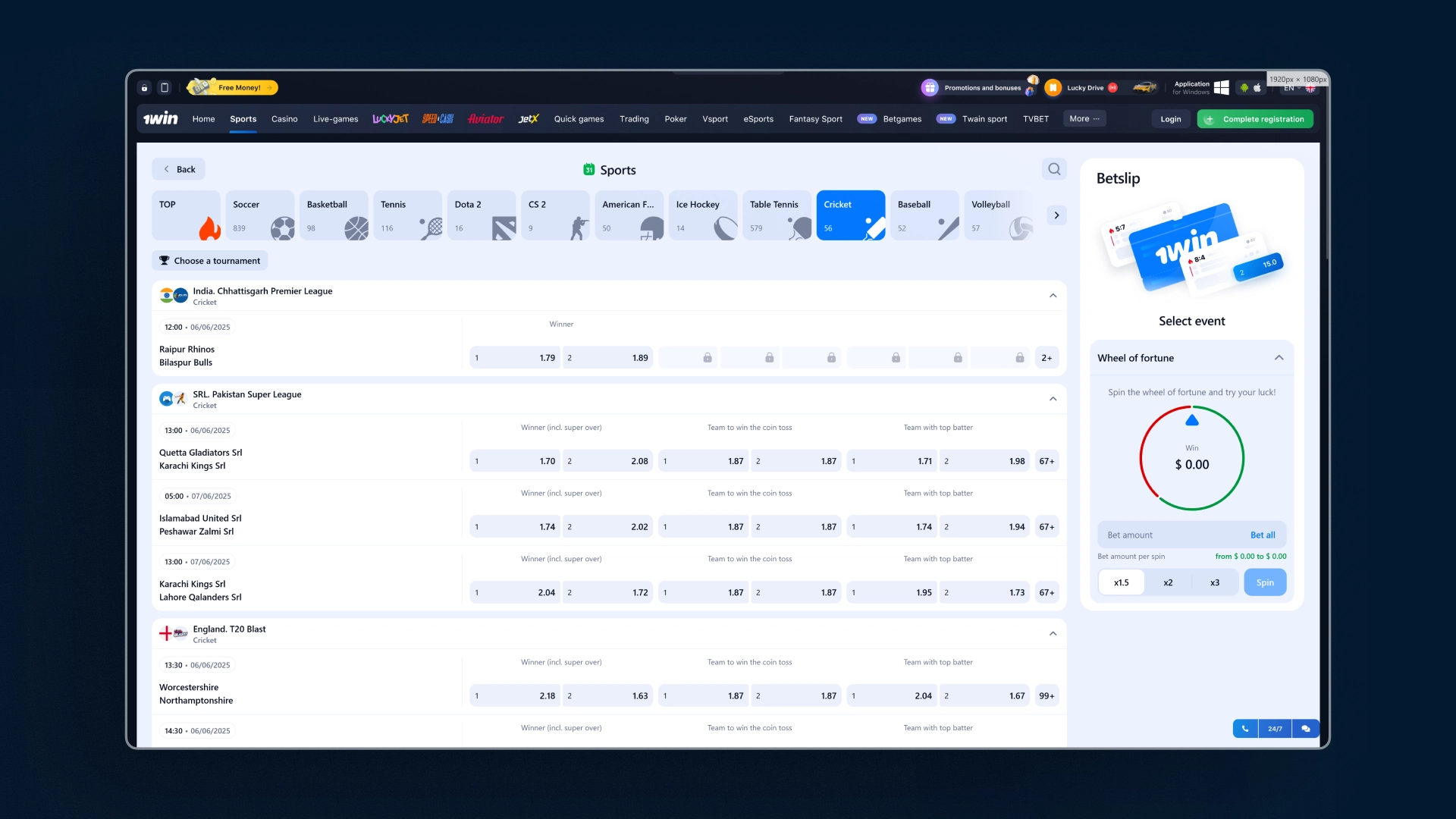
Task: Click the Lucky Drive orange icon
Action: click(x=1053, y=87)
